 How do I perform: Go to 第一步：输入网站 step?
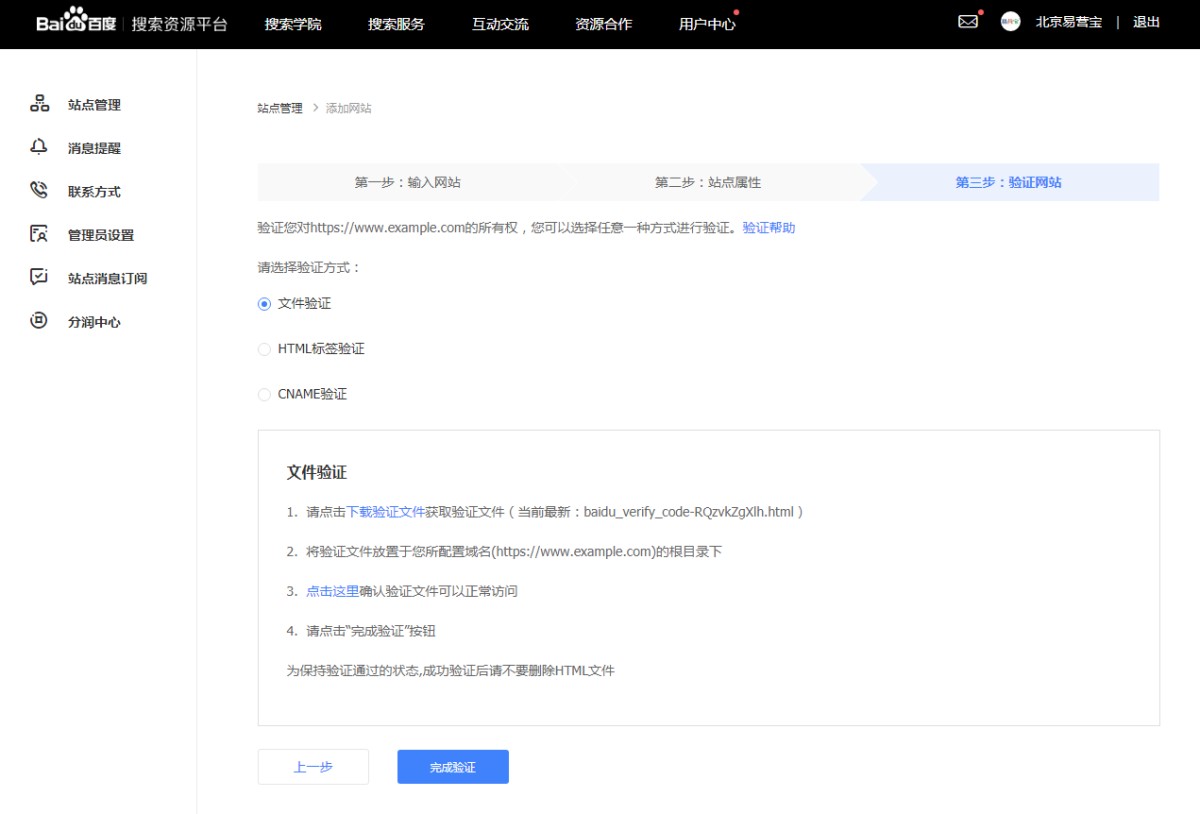[x=407, y=183]
